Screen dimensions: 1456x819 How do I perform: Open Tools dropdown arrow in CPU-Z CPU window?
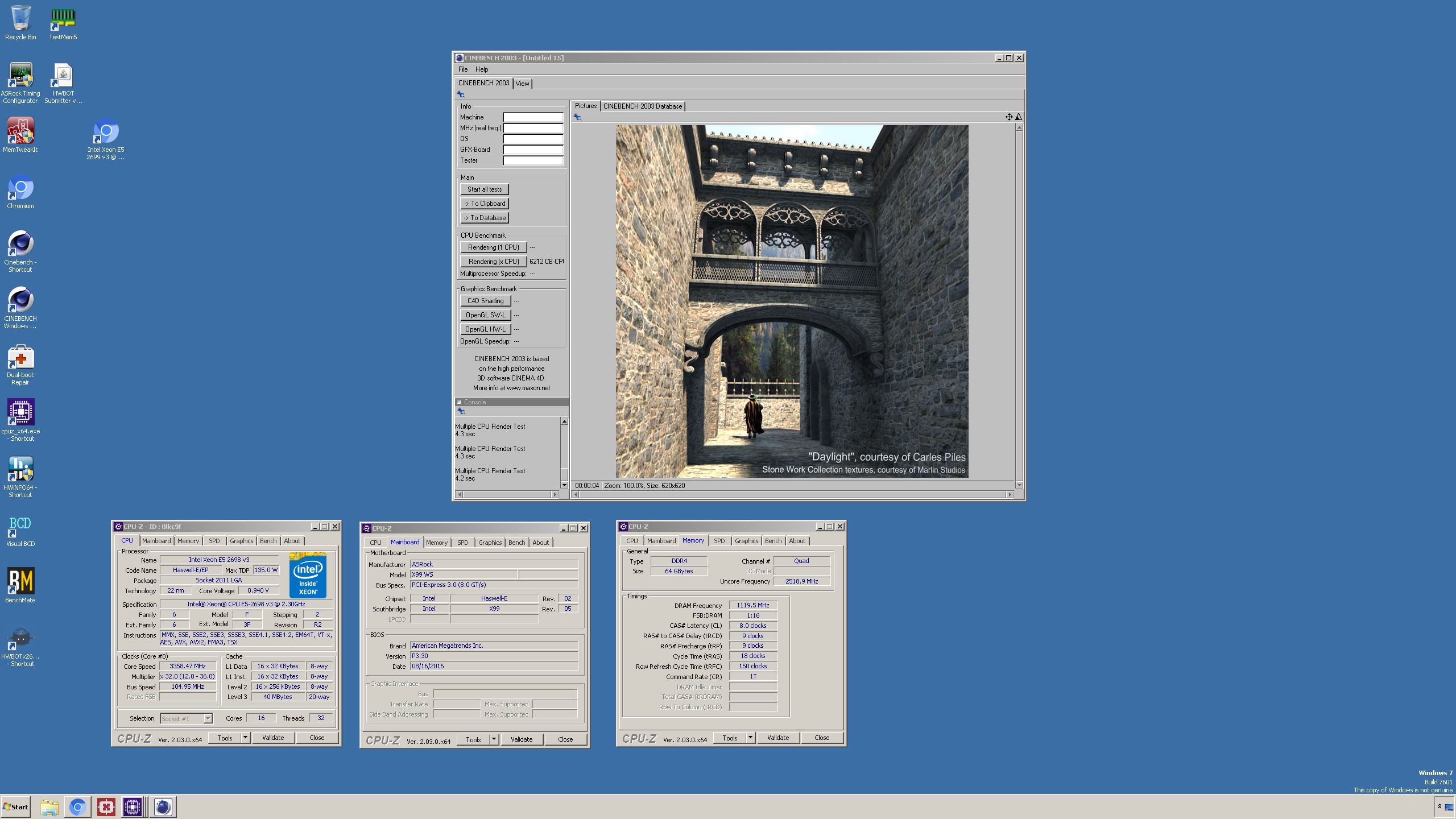[245, 738]
